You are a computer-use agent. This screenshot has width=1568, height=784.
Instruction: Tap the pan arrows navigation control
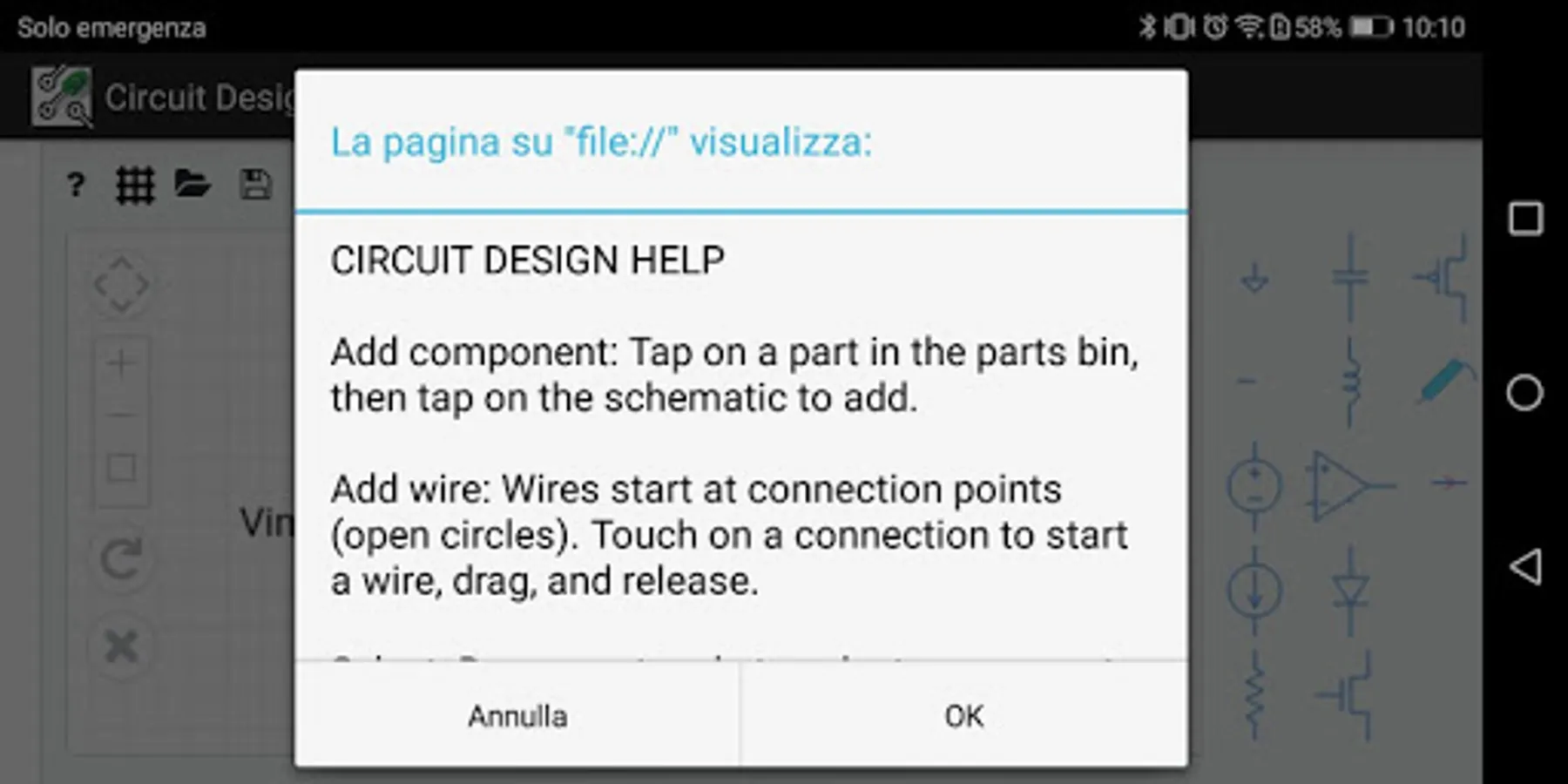pyautogui.click(x=121, y=285)
